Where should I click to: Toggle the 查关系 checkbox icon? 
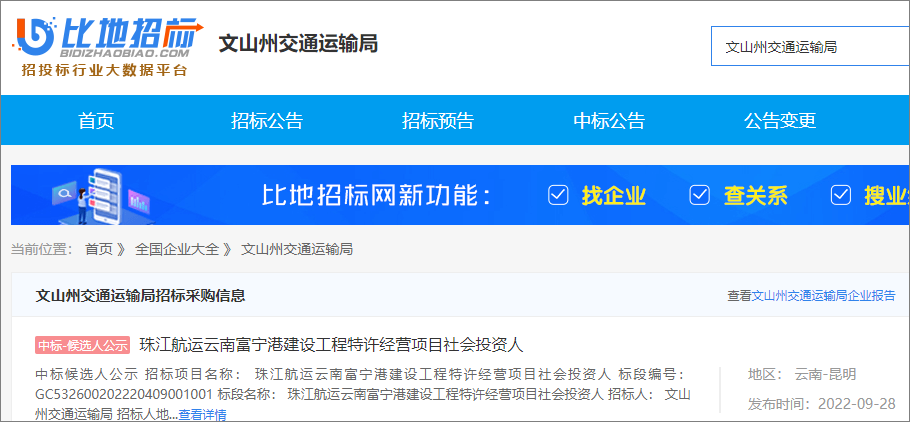(x=700, y=195)
